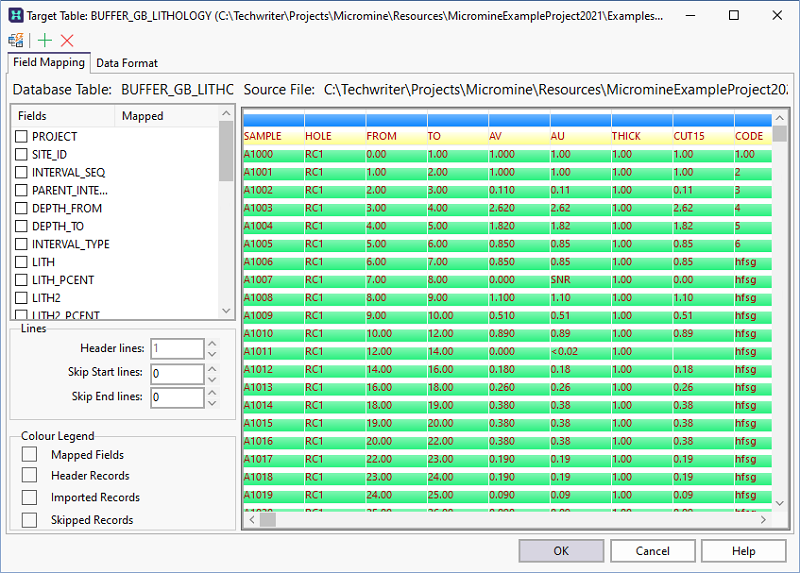The width and height of the screenshot is (800, 573).
Task: Click the blue mapping cell above TO
Action: [458, 120]
